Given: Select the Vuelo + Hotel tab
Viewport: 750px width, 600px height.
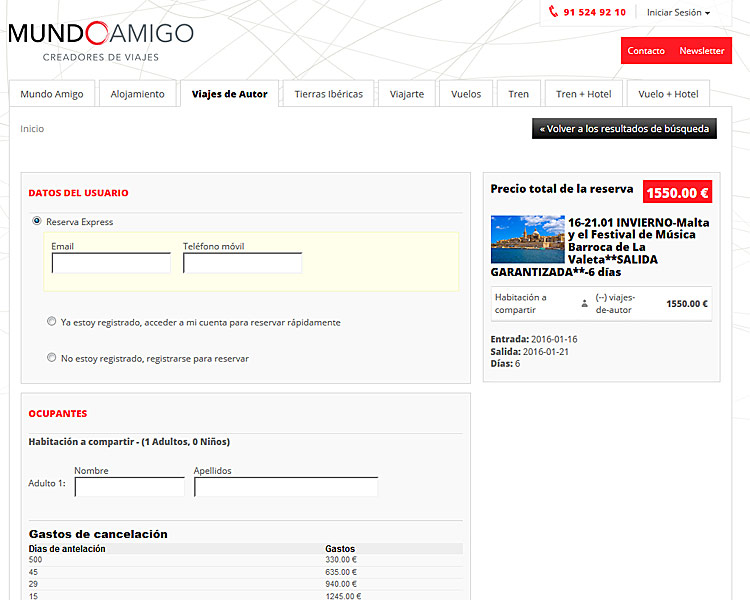Looking at the screenshot, I should [x=668, y=94].
